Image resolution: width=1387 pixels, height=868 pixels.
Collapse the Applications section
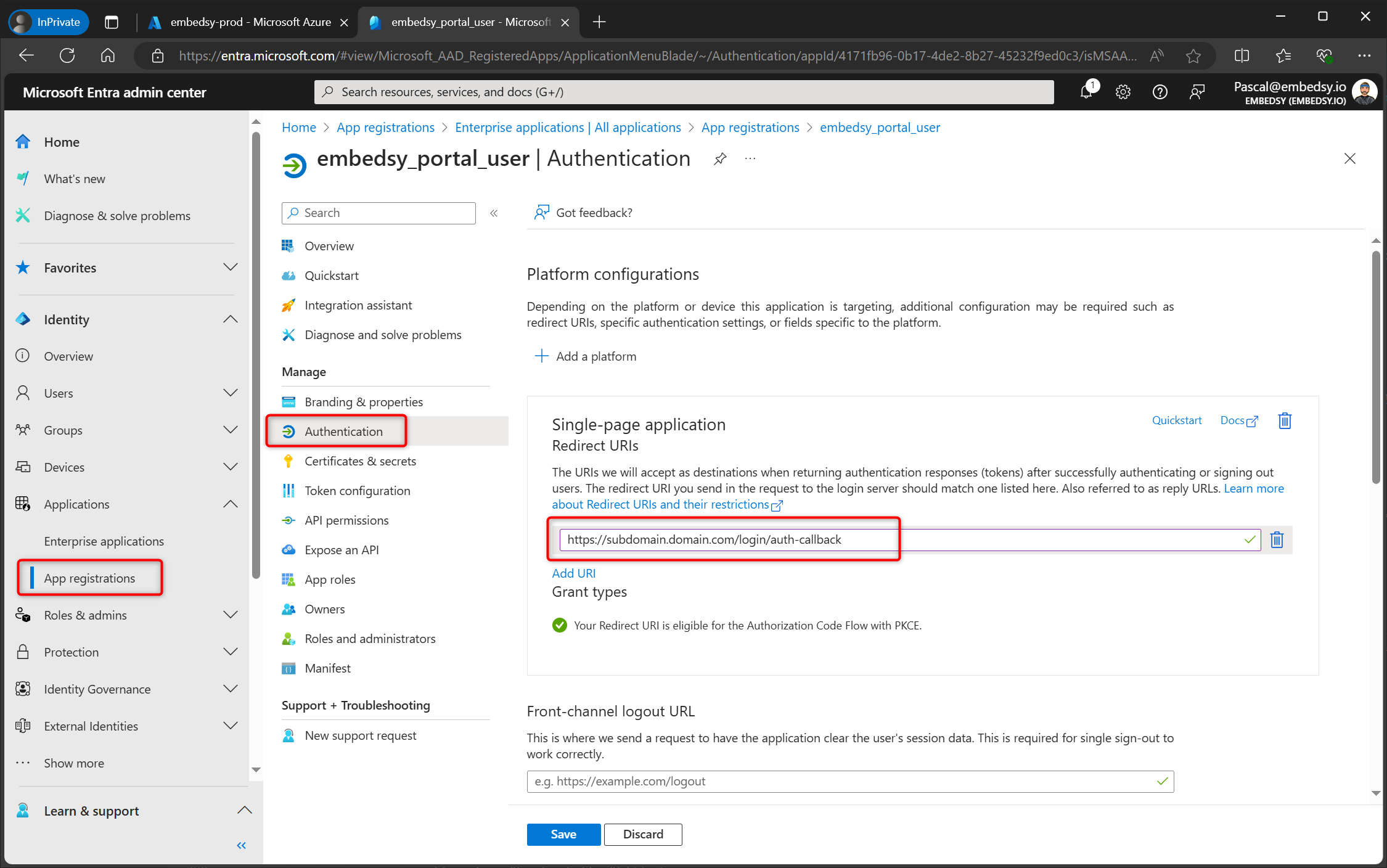[231, 504]
